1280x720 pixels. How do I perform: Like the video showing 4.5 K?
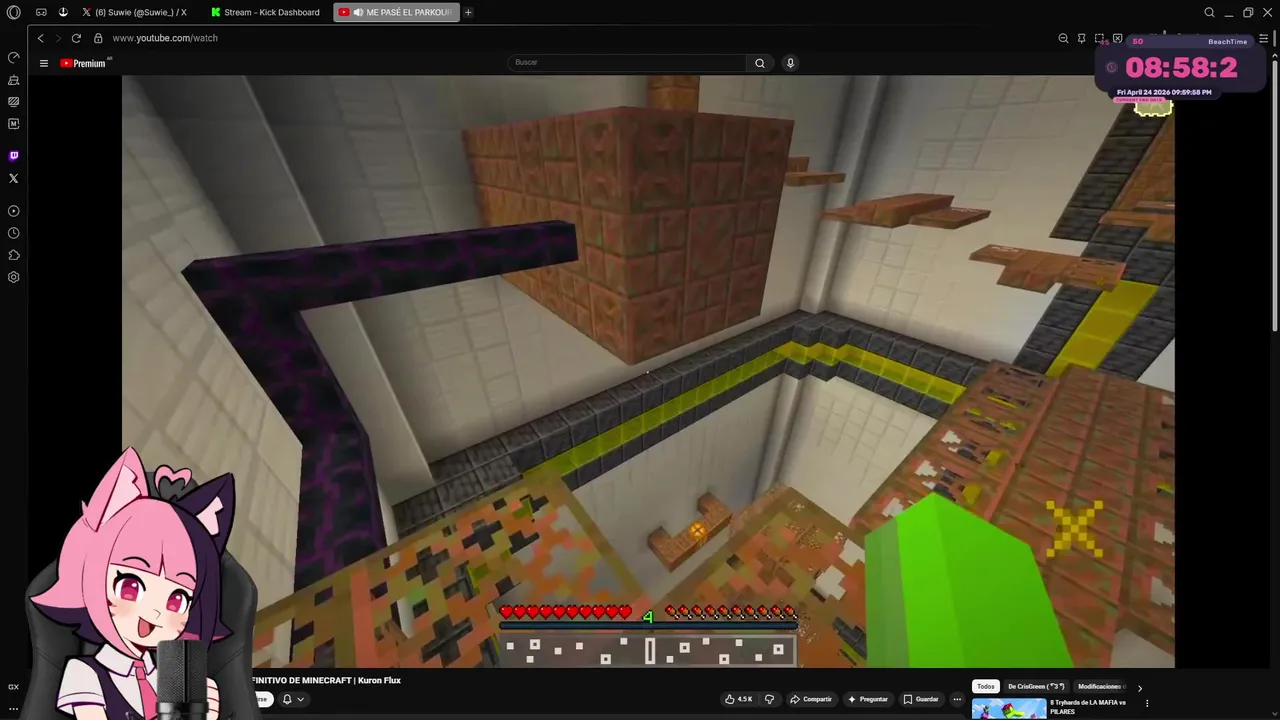[739, 699]
